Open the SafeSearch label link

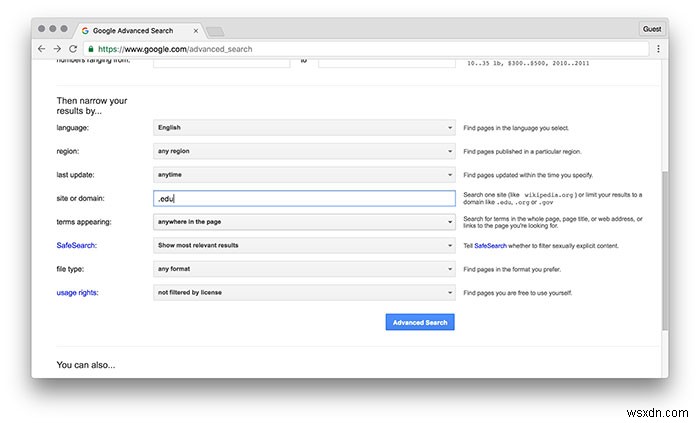click(76, 245)
